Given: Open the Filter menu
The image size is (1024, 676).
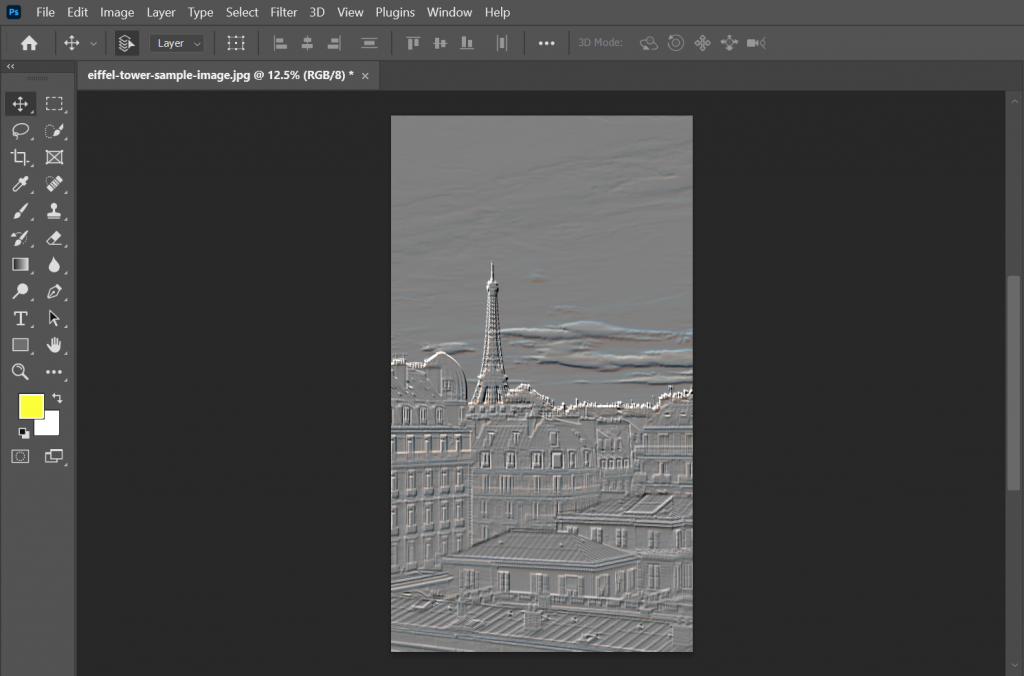Looking at the screenshot, I should [x=283, y=12].
